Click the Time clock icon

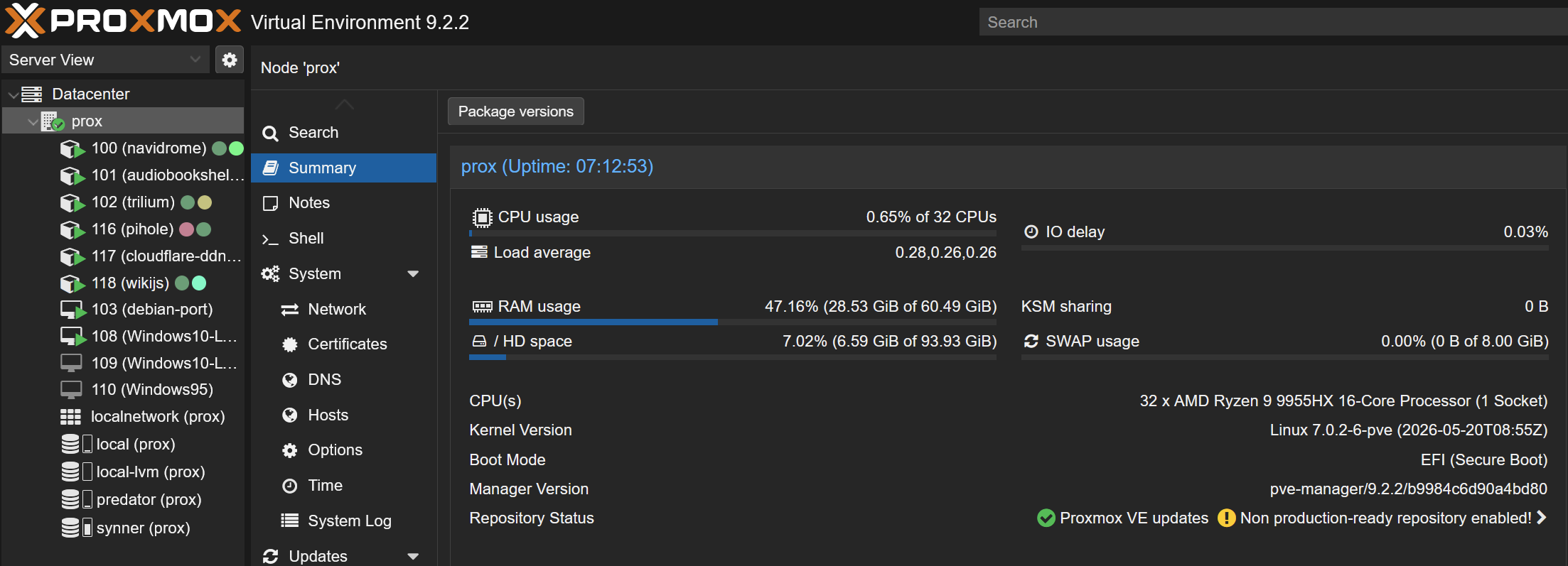(289, 486)
